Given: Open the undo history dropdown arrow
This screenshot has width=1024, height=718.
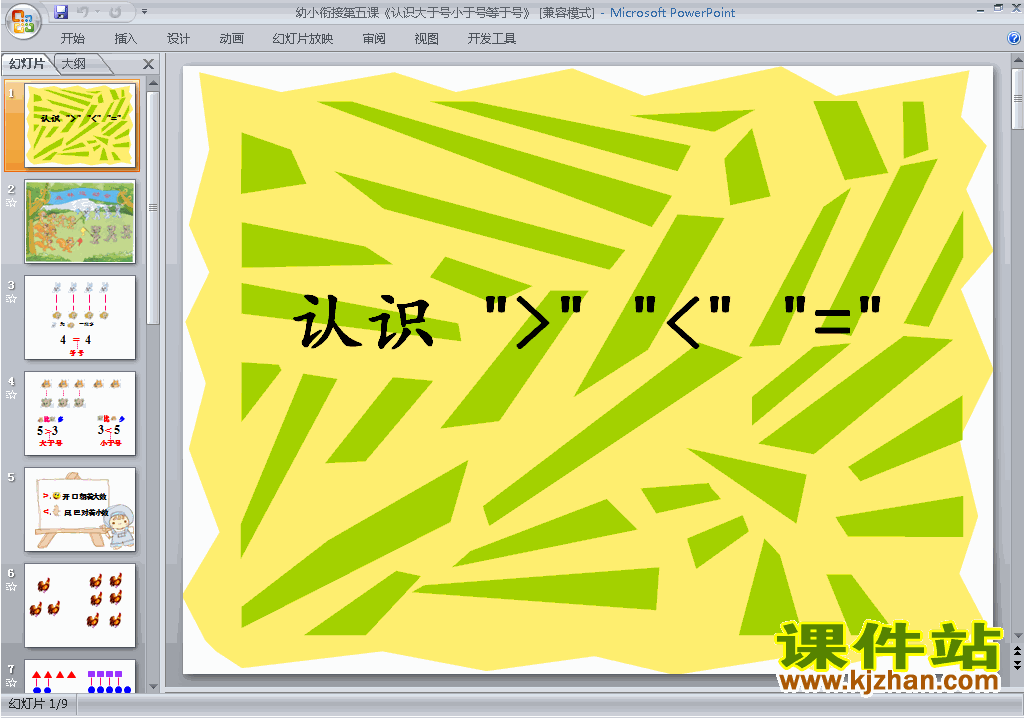Looking at the screenshot, I should (x=97, y=12).
